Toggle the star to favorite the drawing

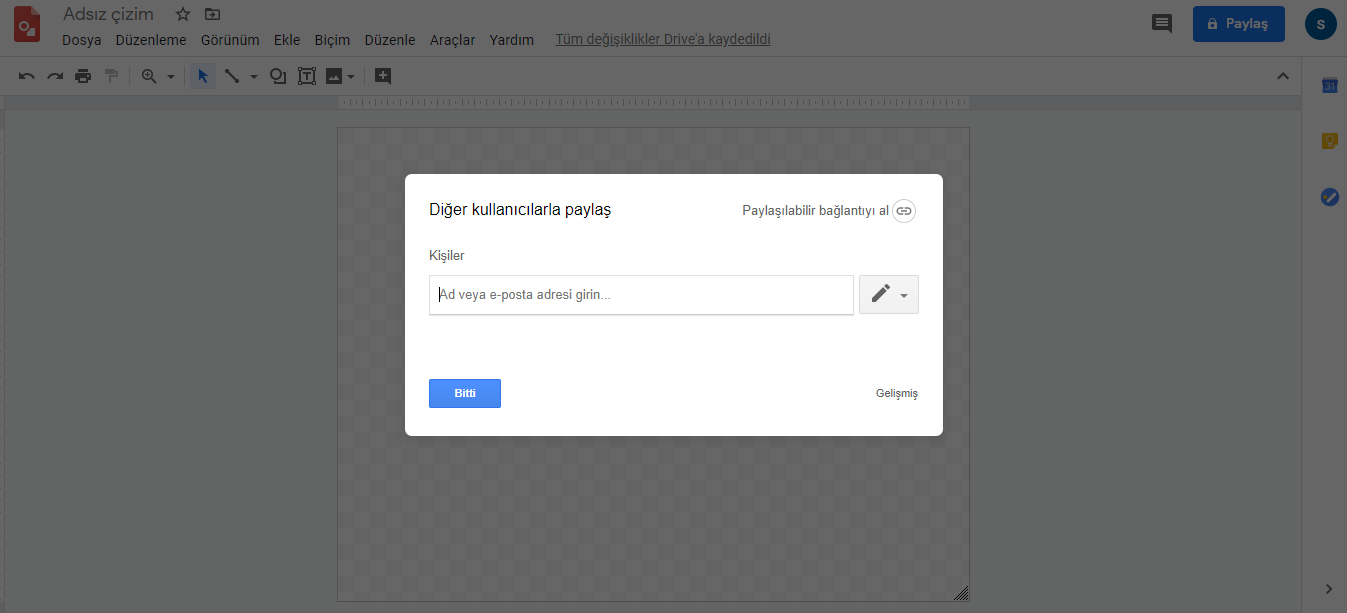182,15
